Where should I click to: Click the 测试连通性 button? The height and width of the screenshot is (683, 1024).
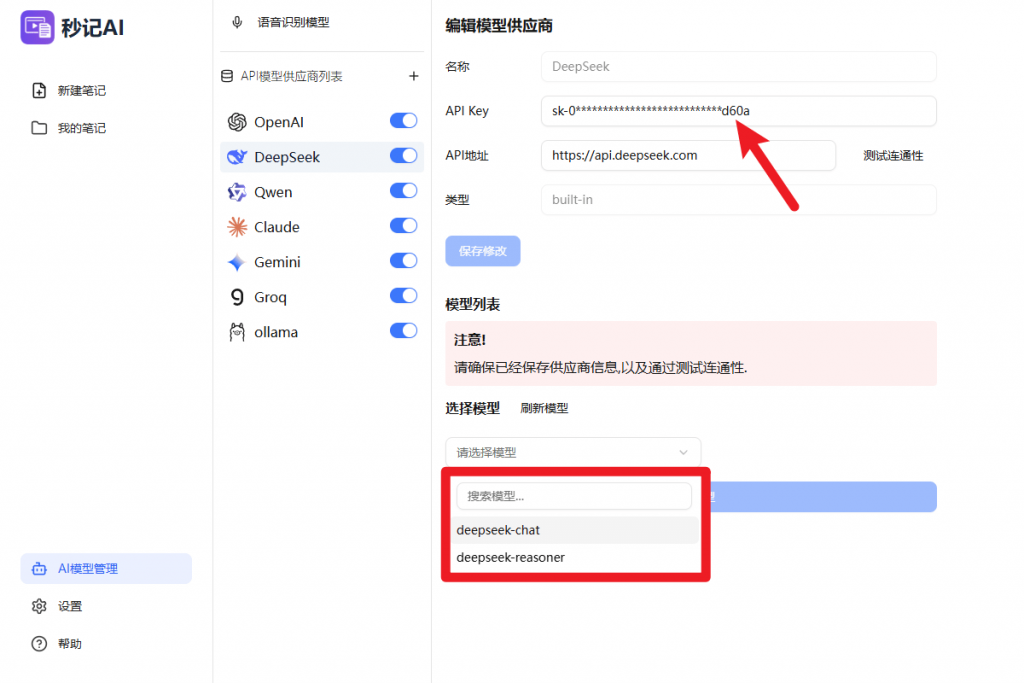(x=893, y=156)
